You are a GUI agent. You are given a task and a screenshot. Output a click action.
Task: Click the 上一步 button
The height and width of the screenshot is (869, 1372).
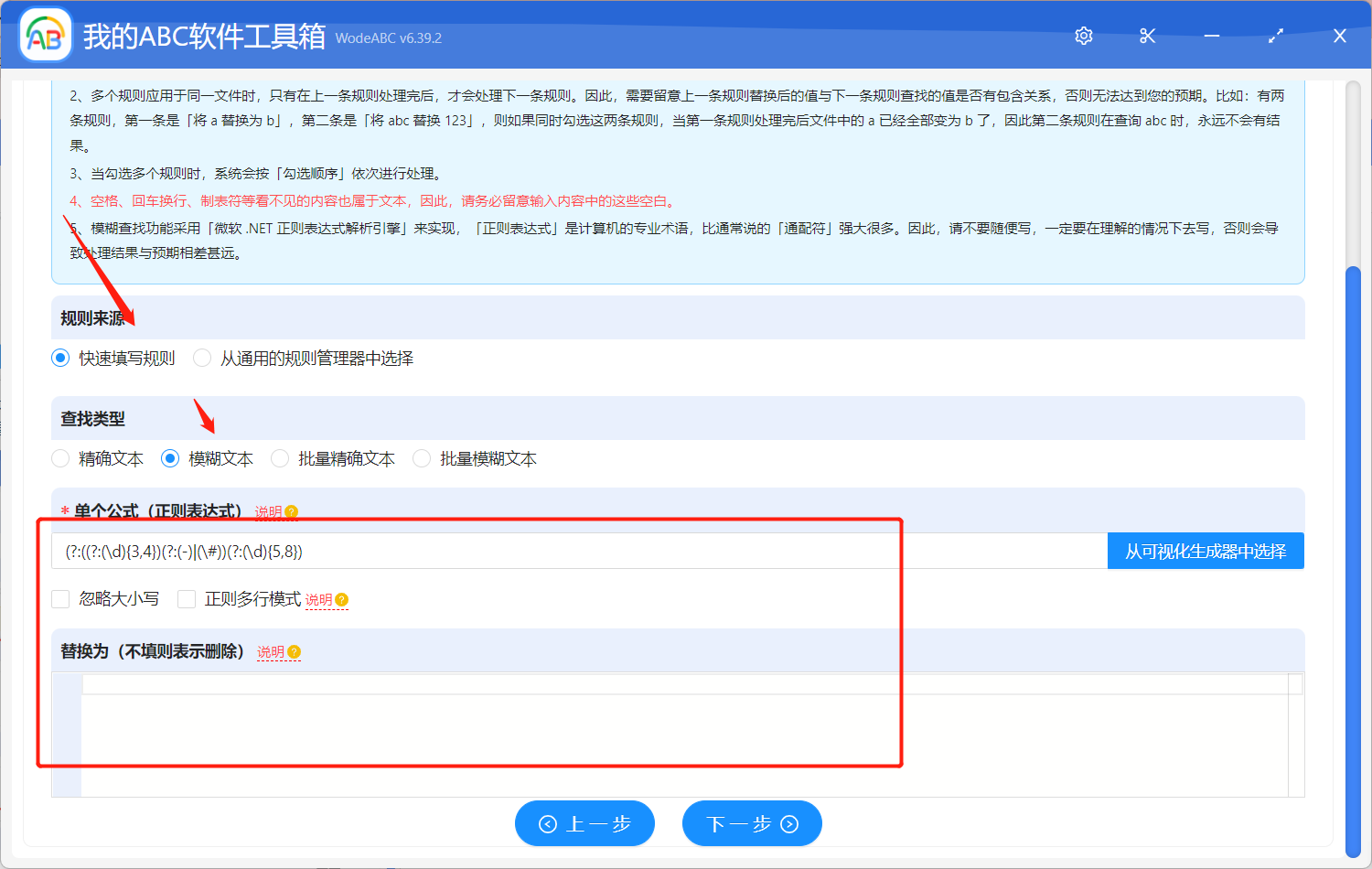[x=584, y=823]
